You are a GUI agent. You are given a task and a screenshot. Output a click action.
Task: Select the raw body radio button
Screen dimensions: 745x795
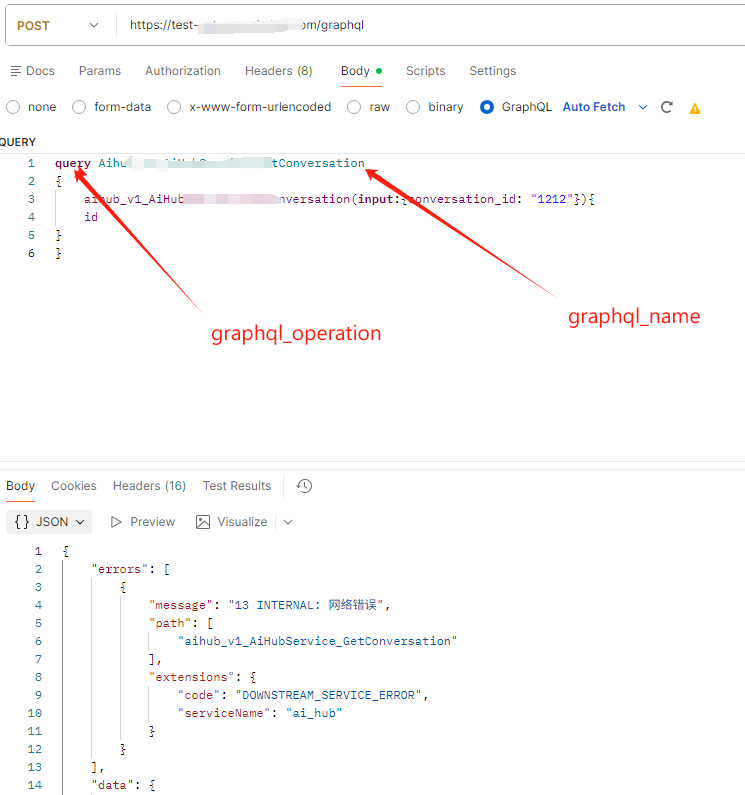click(354, 107)
